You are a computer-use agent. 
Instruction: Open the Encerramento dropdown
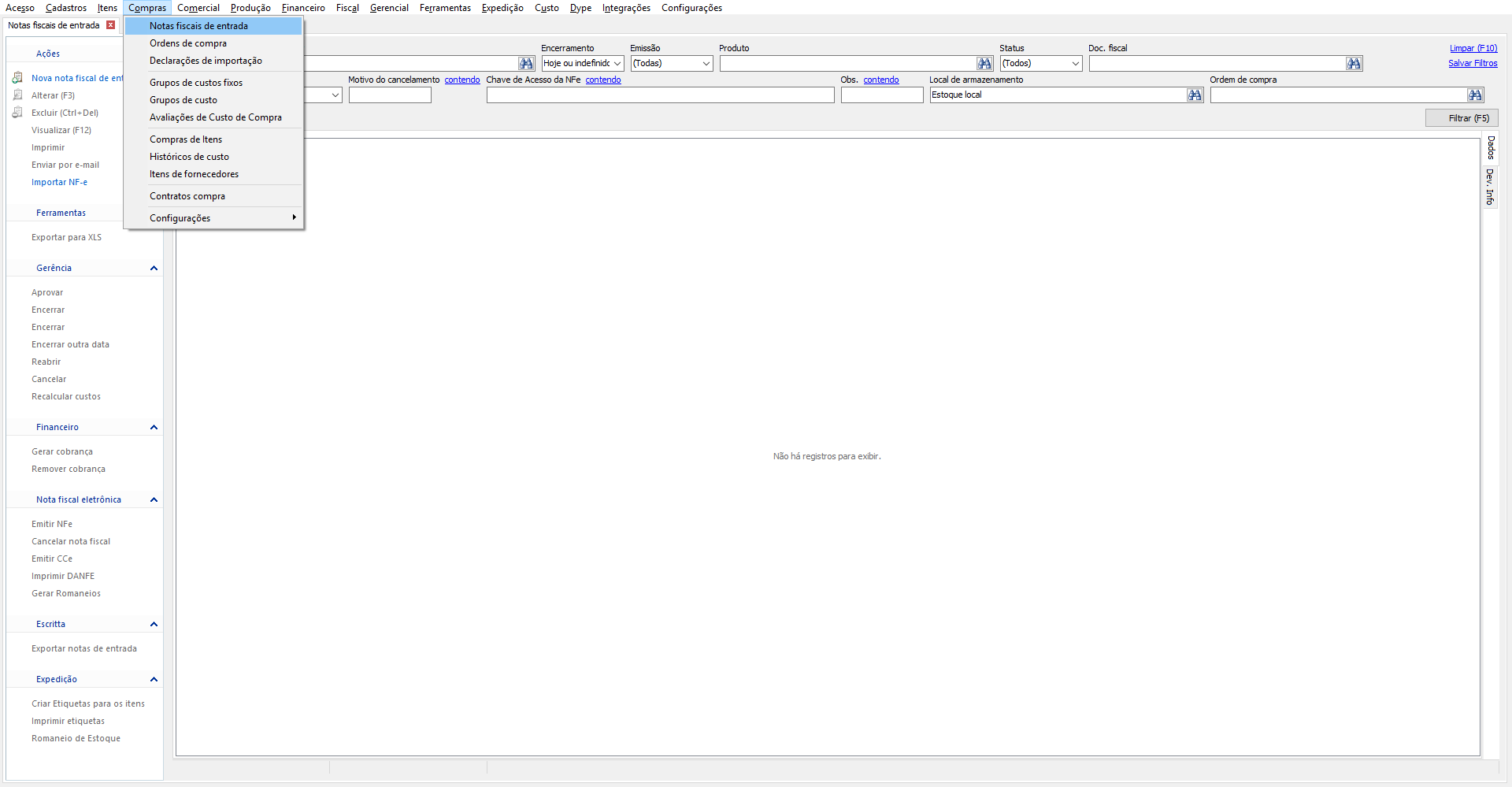tap(617, 63)
